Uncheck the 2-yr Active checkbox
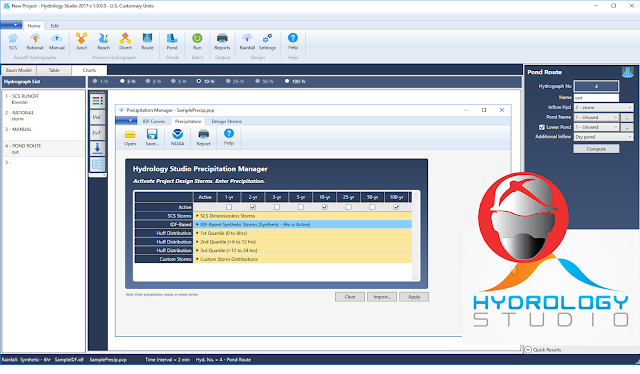640x374 pixels. pos(253,207)
